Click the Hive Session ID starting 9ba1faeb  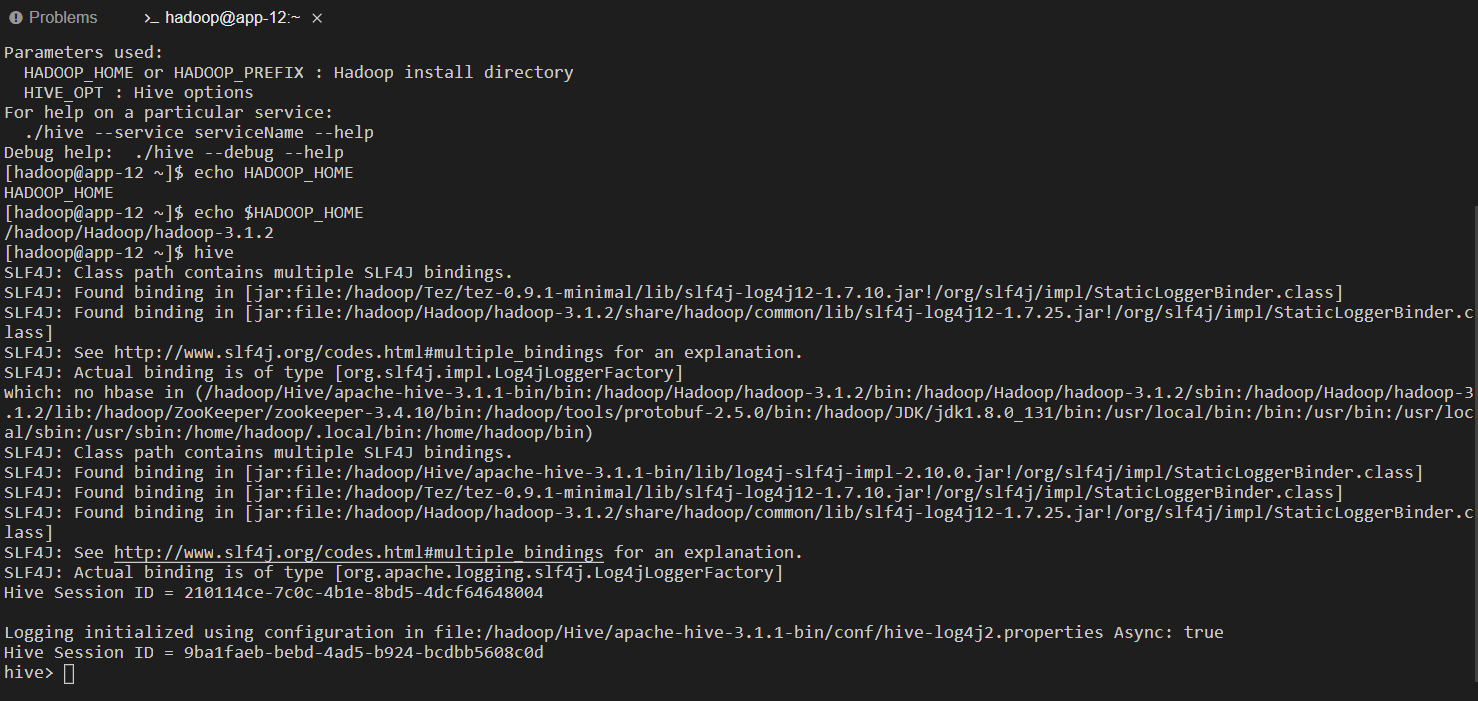click(364, 652)
